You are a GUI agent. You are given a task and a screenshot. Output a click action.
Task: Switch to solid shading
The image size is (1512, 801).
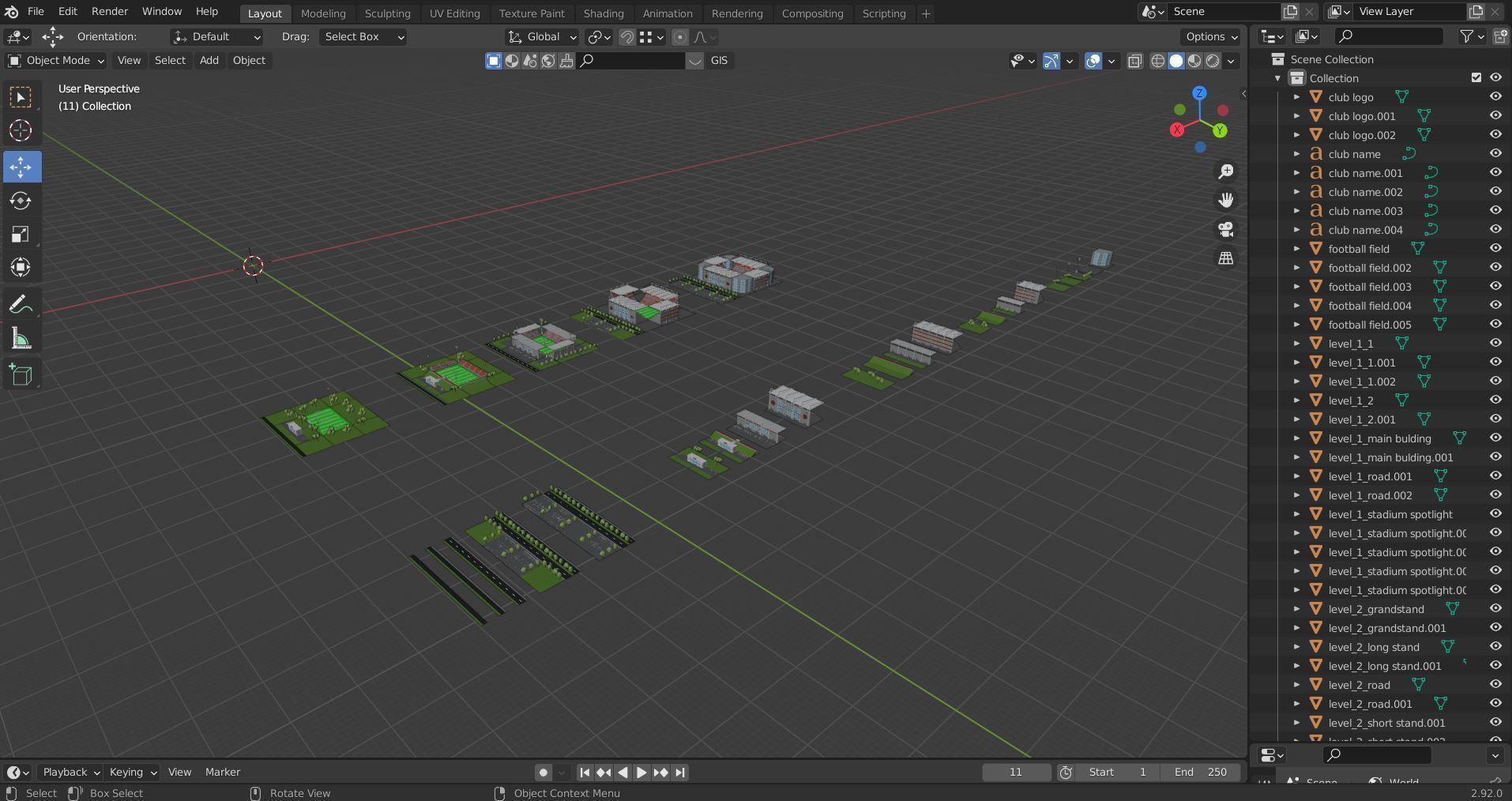tap(1176, 61)
